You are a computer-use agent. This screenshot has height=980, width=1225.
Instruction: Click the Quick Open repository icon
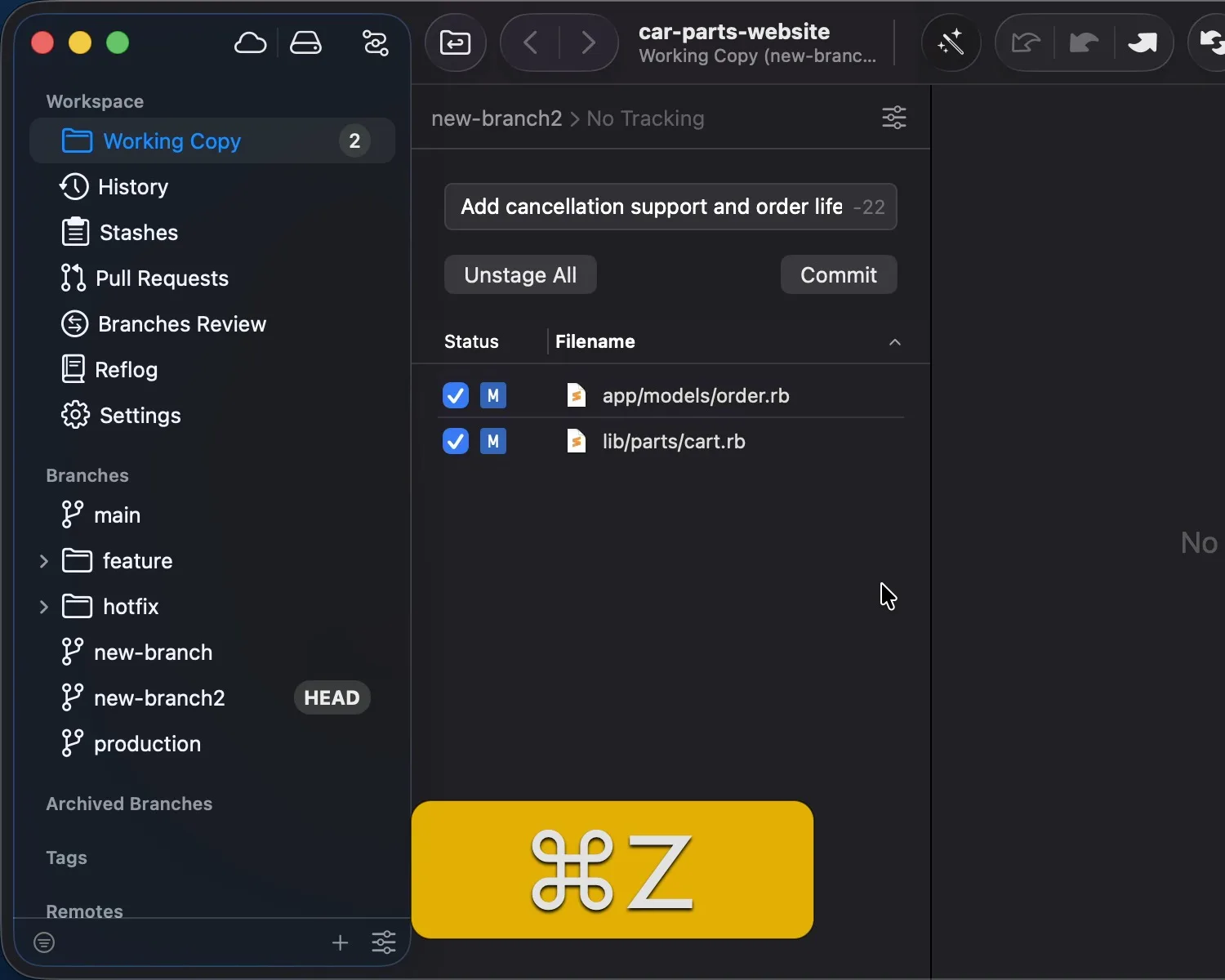click(x=455, y=42)
